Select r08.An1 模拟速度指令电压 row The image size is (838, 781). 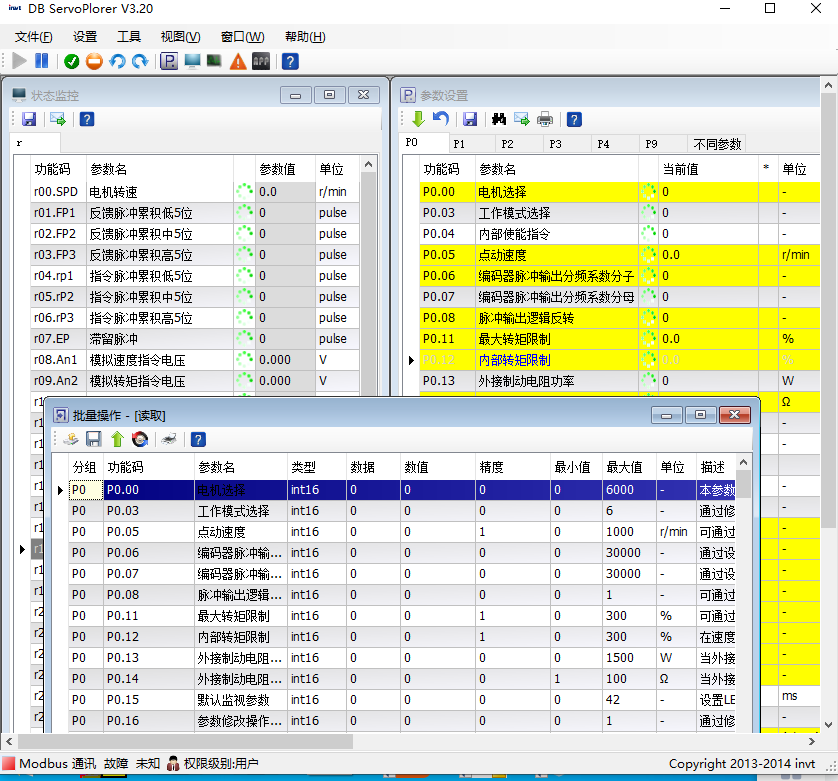tap(195, 360)
